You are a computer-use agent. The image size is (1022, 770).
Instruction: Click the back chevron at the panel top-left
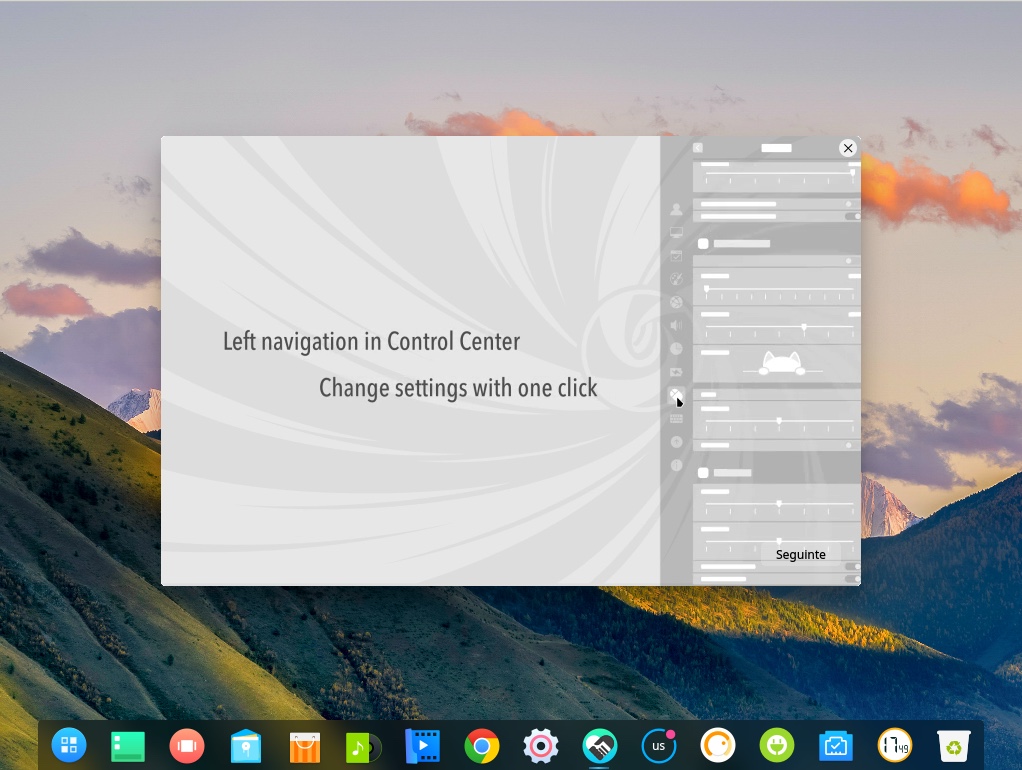coord(696,146)
